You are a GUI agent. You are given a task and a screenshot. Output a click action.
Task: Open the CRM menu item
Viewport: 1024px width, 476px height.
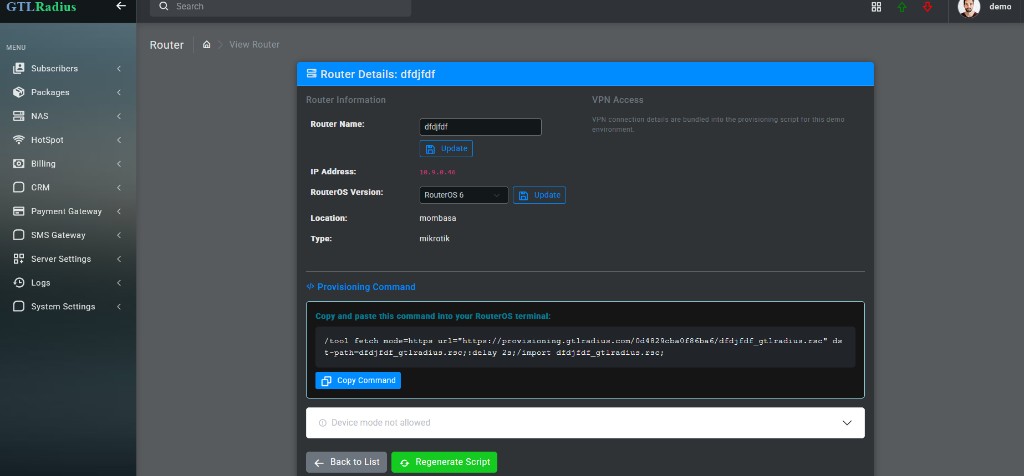[x=68, y=187]
